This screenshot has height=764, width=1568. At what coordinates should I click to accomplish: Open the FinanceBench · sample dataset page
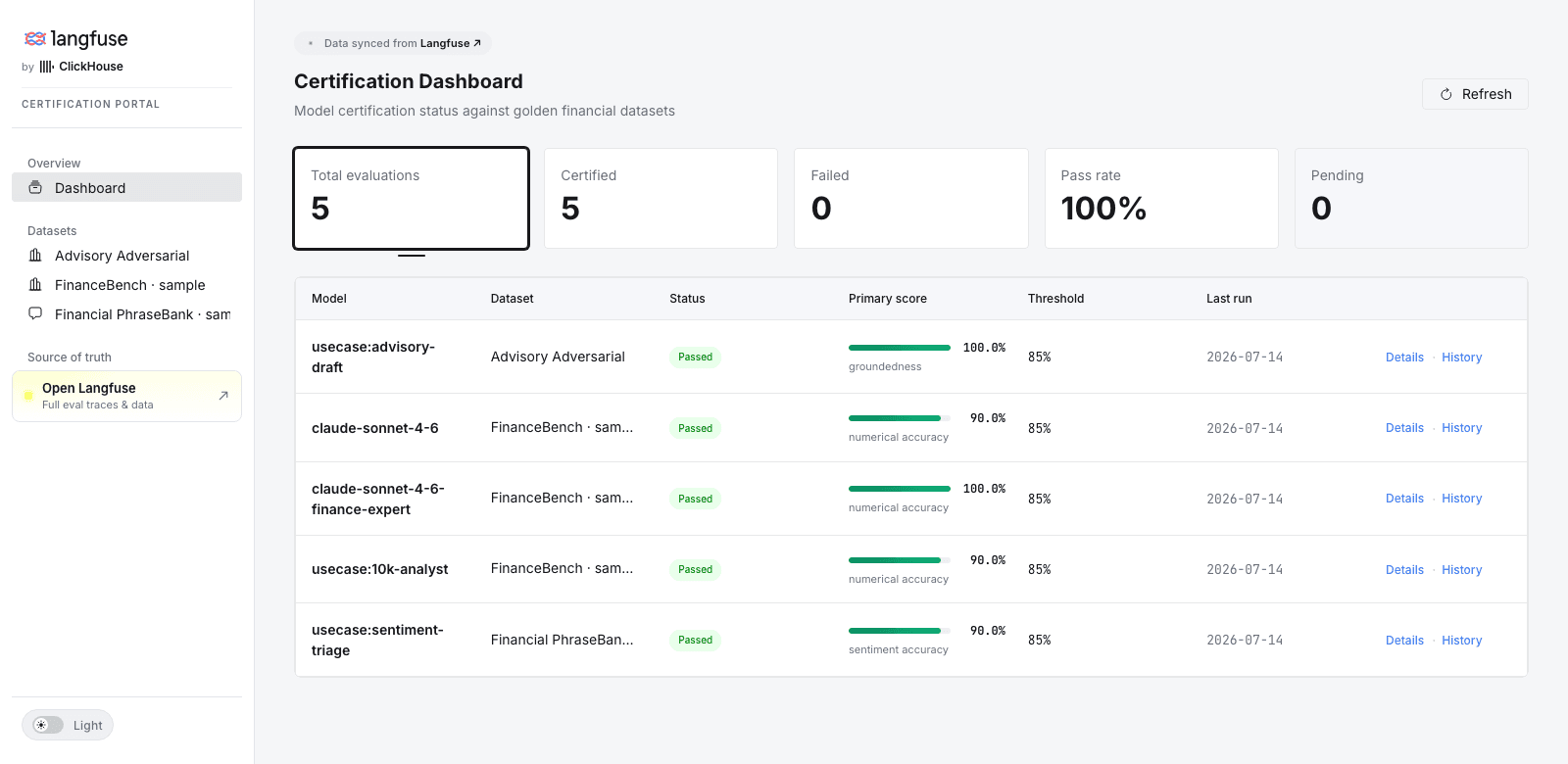(126, 284)
